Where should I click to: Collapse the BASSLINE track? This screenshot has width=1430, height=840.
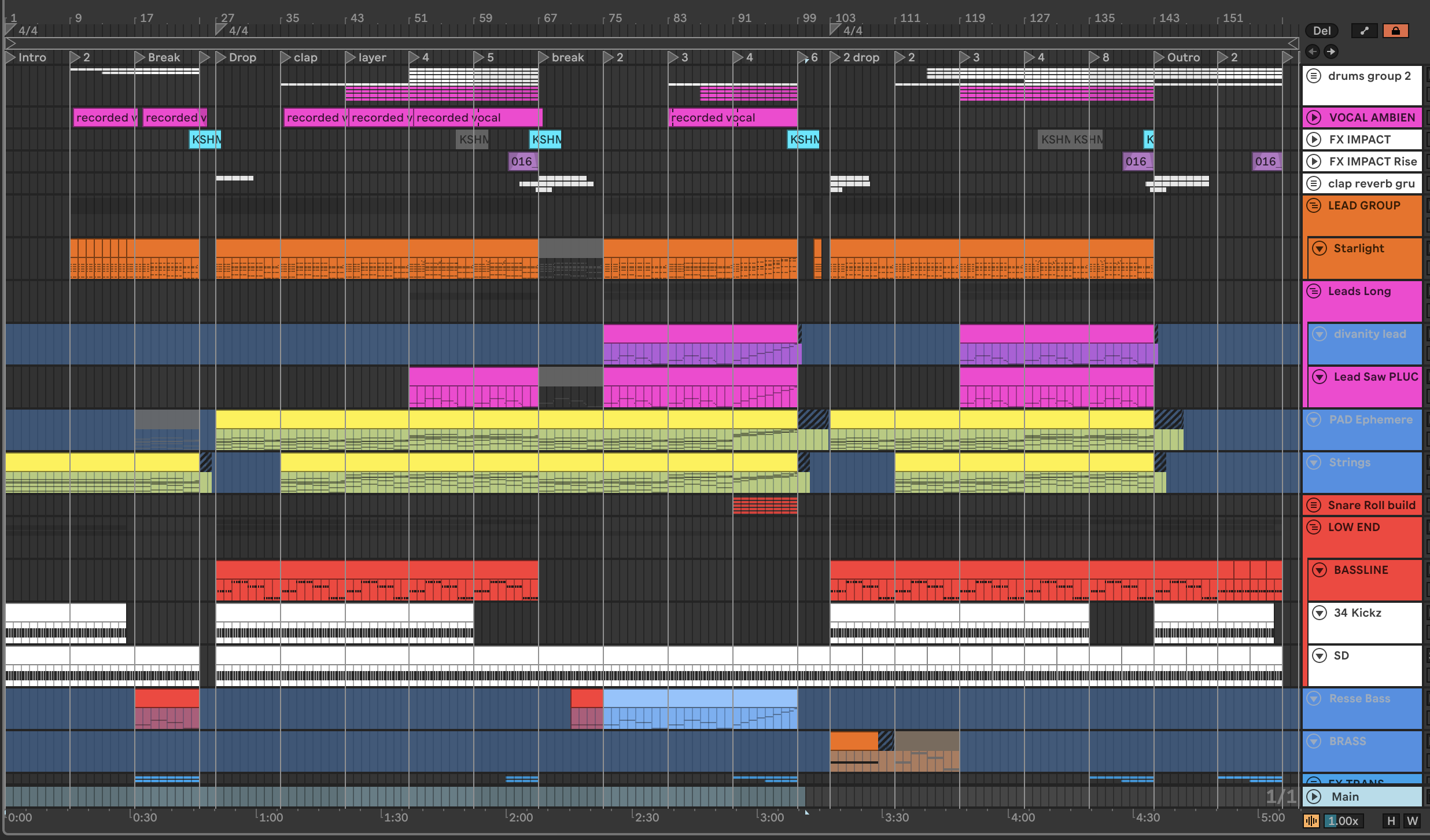tap(1320, 570)
